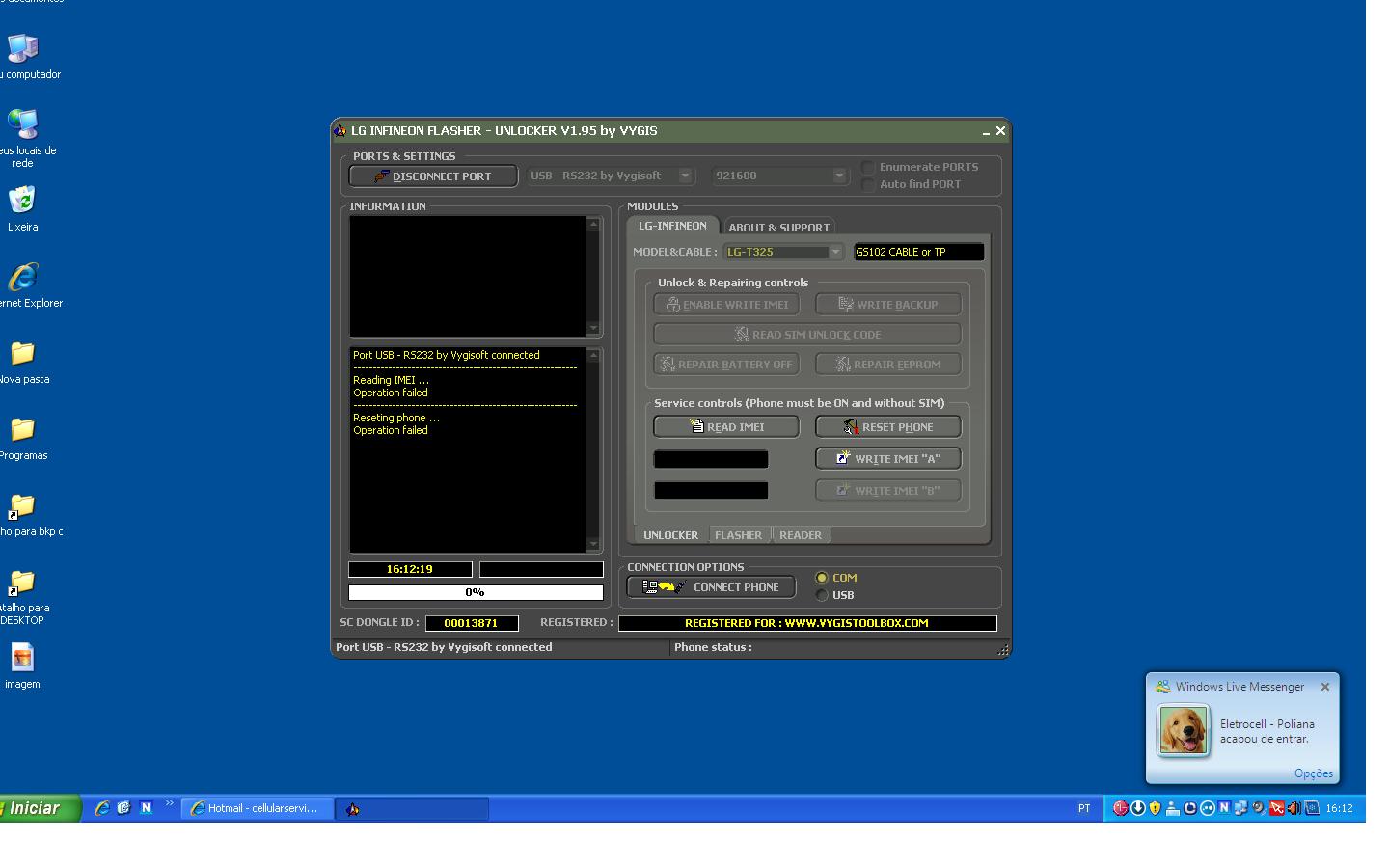Click READ SIM UNLOCK CODE button
The image size is (1389, 868).
[807, 335]
